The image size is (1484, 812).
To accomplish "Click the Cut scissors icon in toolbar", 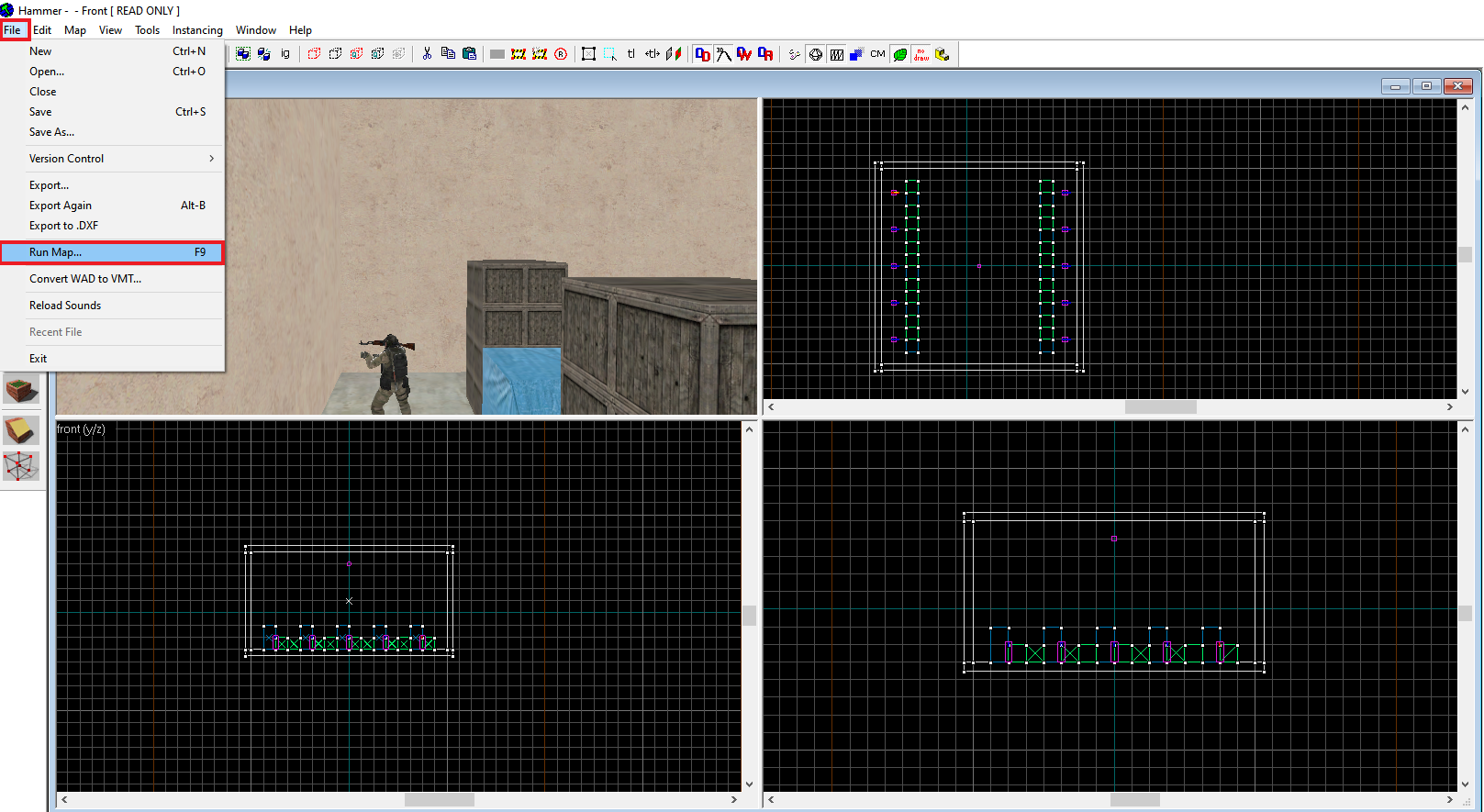I will [427, 54].
